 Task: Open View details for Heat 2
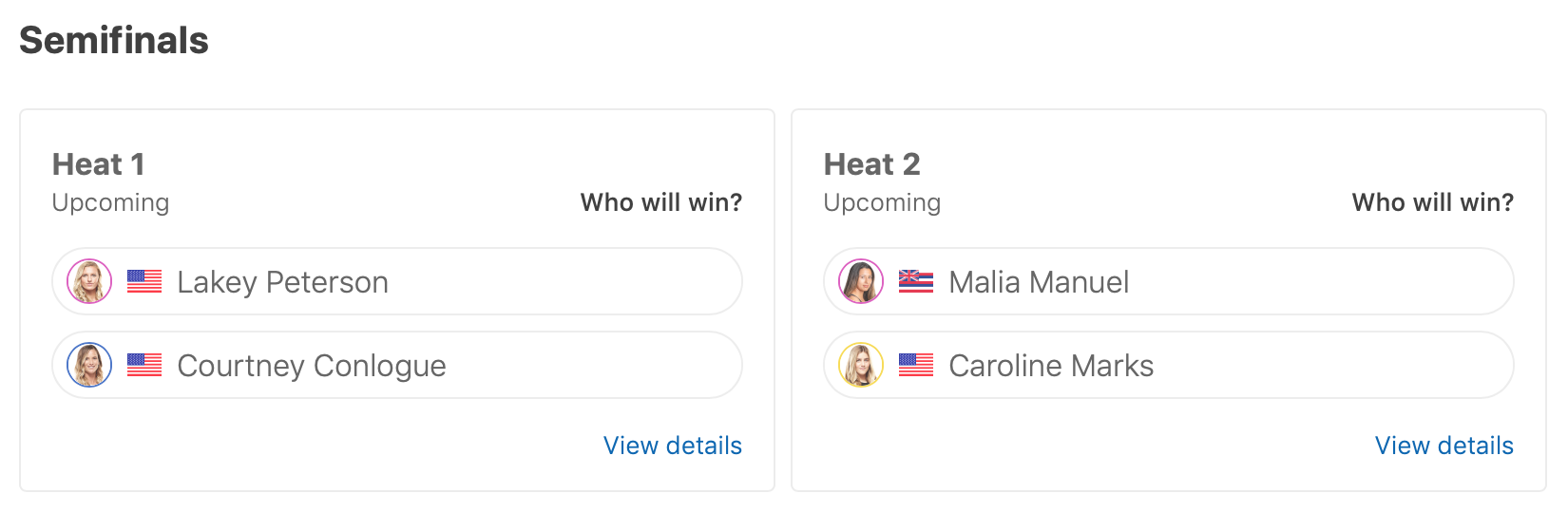point(1444,446)
